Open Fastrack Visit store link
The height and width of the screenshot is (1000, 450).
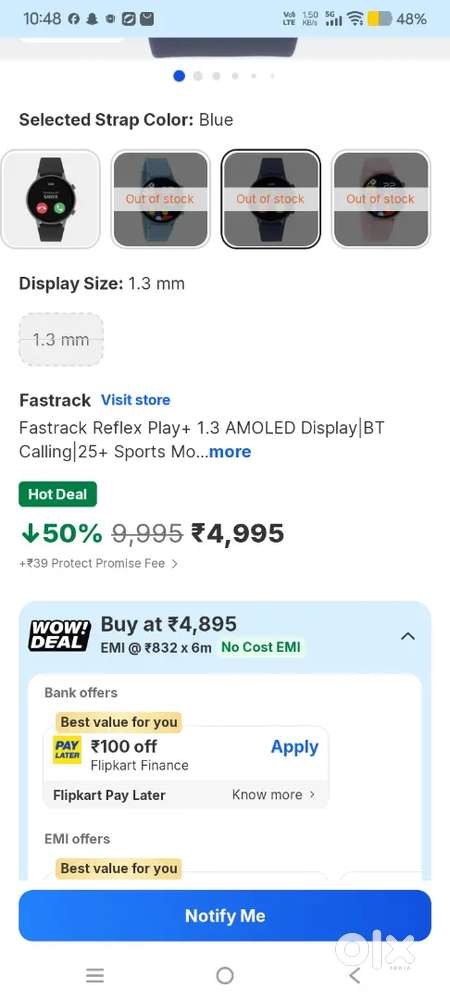point(136,400)
